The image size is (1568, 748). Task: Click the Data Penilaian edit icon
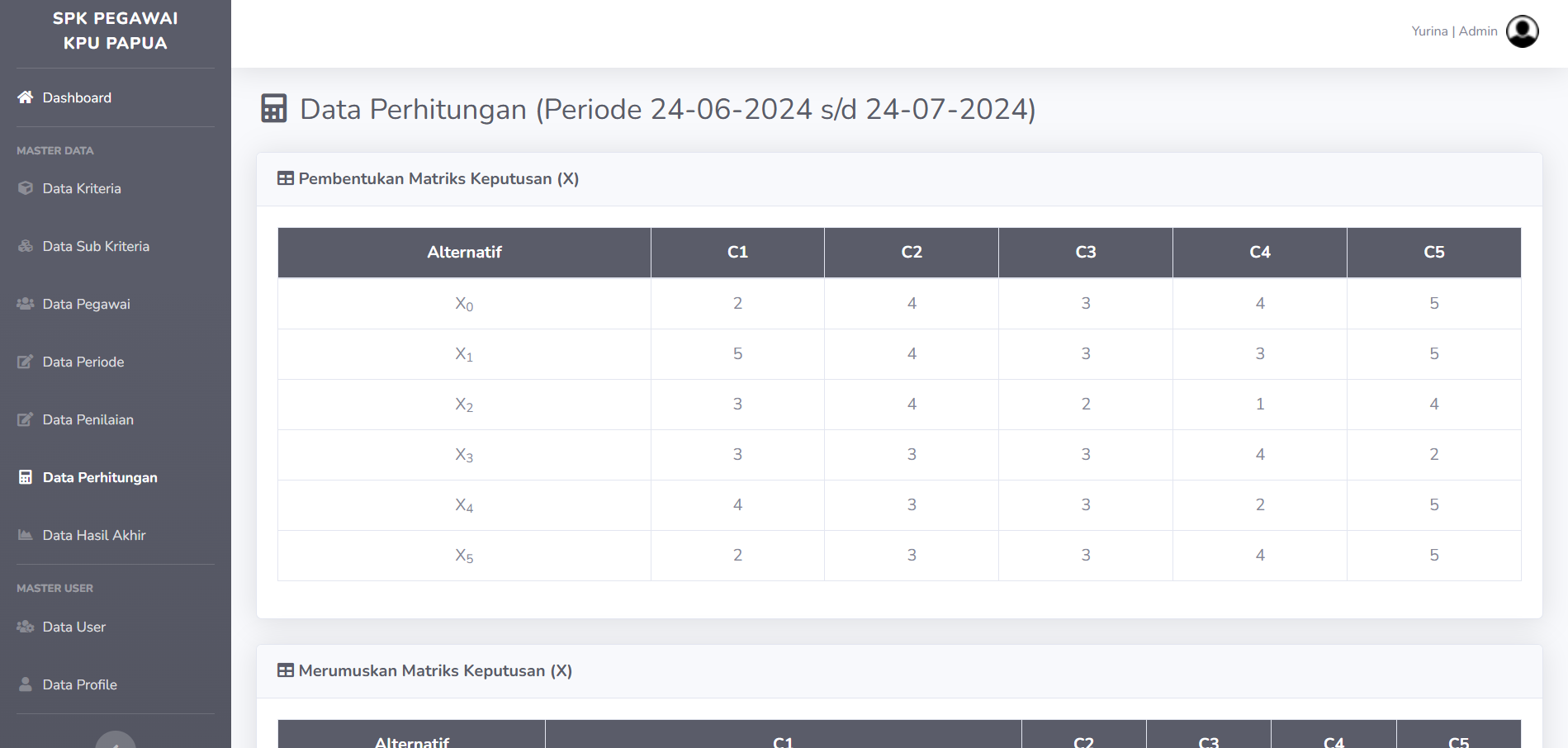point(26,419)
